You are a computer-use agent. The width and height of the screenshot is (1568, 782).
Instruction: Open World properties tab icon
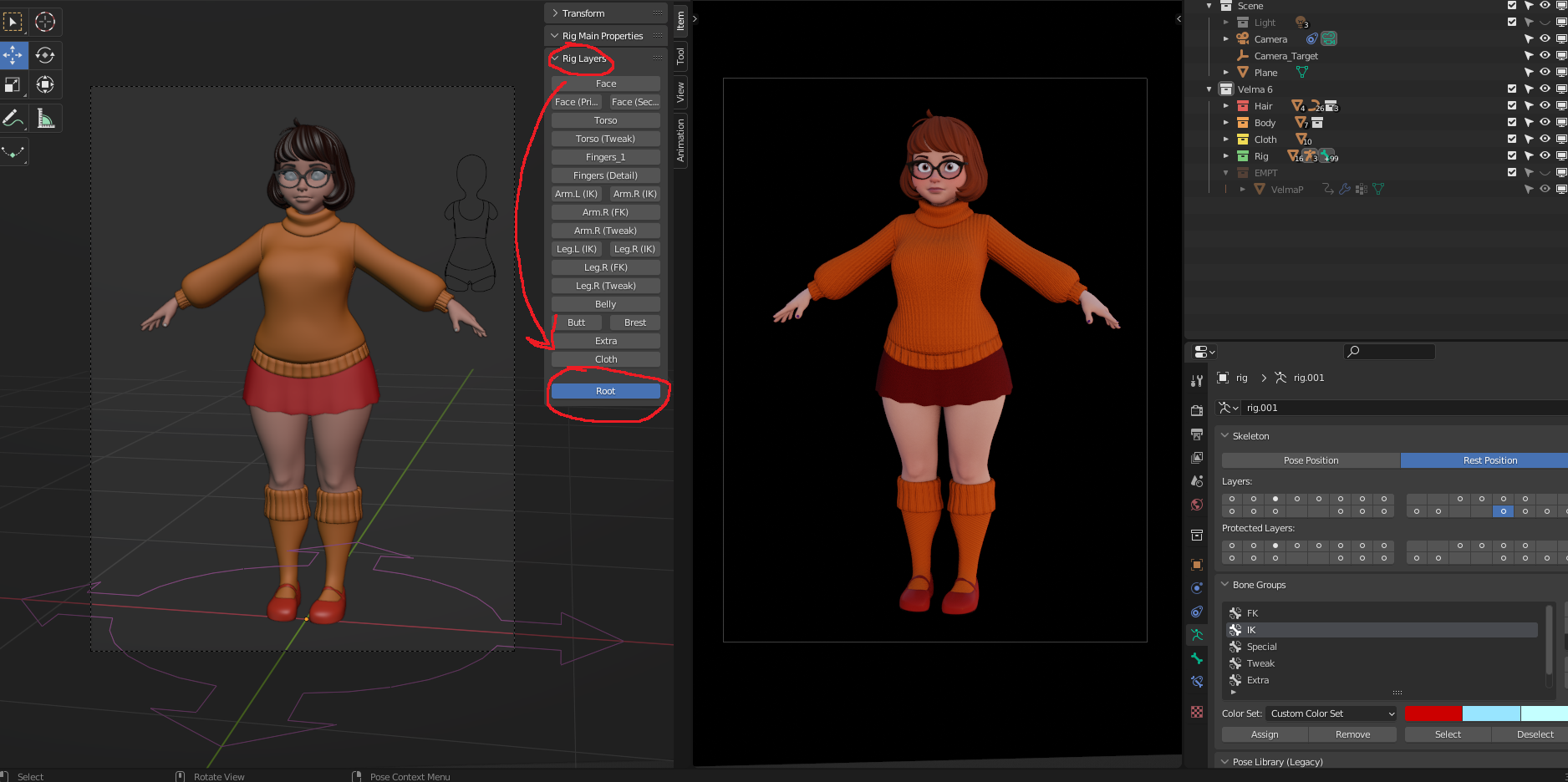[1197, 505]
